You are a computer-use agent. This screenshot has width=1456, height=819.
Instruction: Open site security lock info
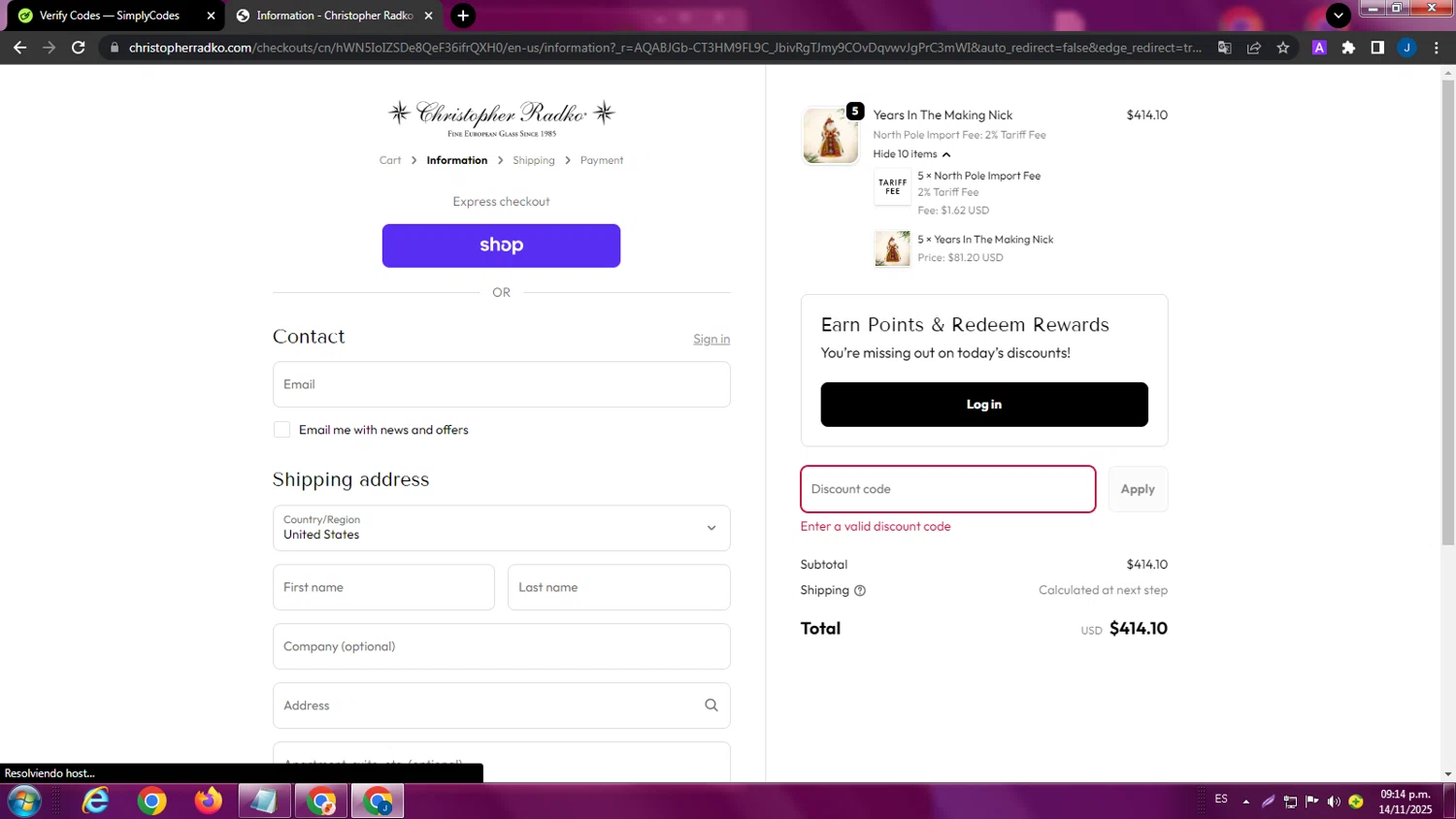coord(115,48)
